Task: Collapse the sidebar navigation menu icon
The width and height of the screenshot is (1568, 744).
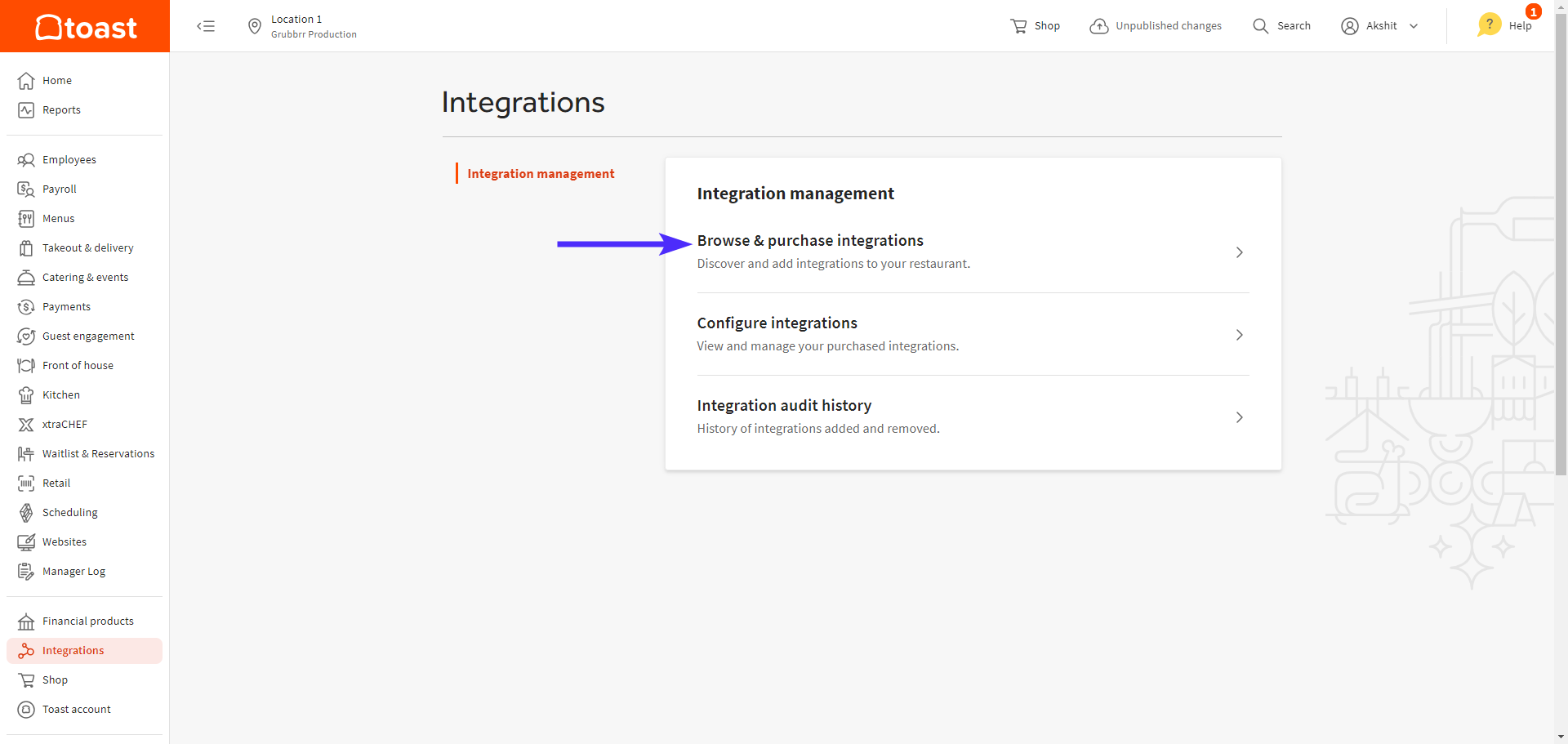Action: click(206, 26)
